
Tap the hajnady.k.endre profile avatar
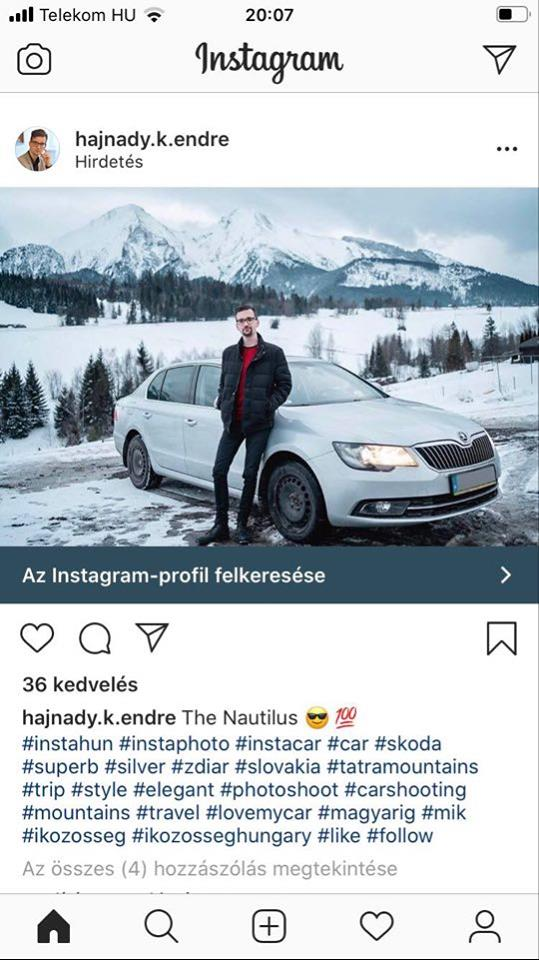[x=37, y=149]
